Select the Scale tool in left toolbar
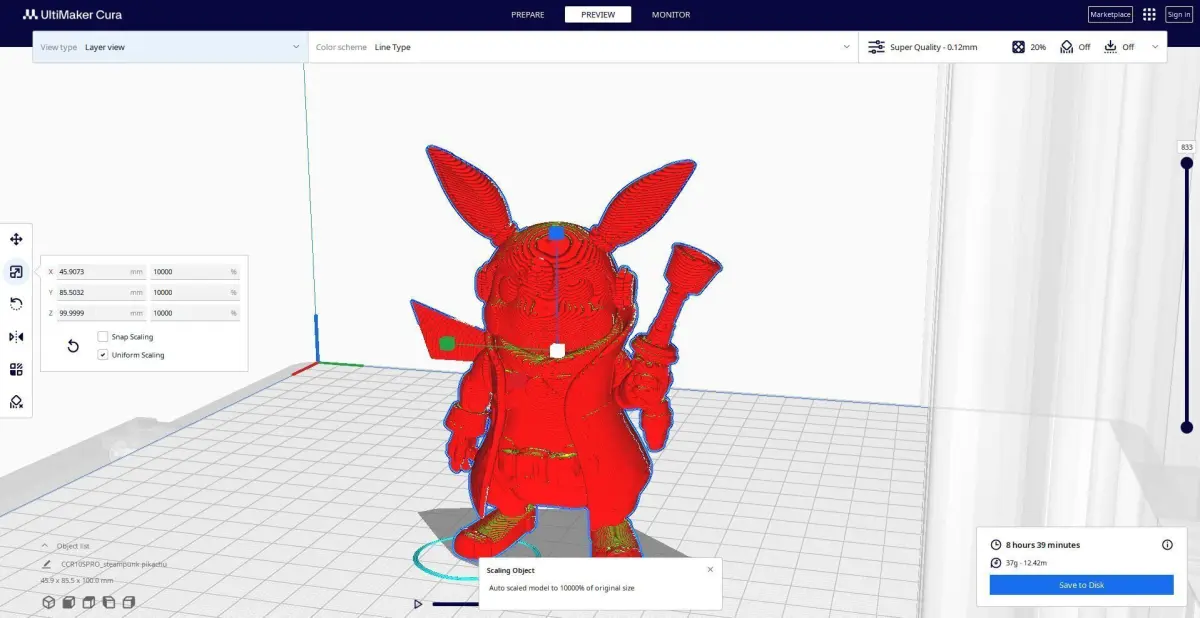 click(x=16, y=271)
